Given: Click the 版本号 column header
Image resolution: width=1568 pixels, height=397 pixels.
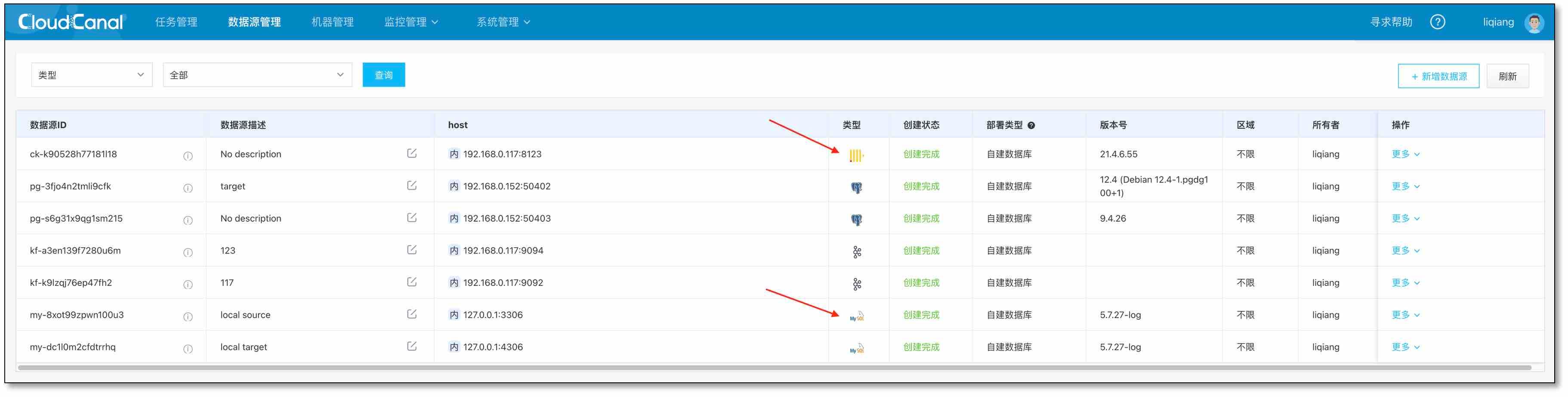Looking at the screenshot, I should (x=1113, y=125).
